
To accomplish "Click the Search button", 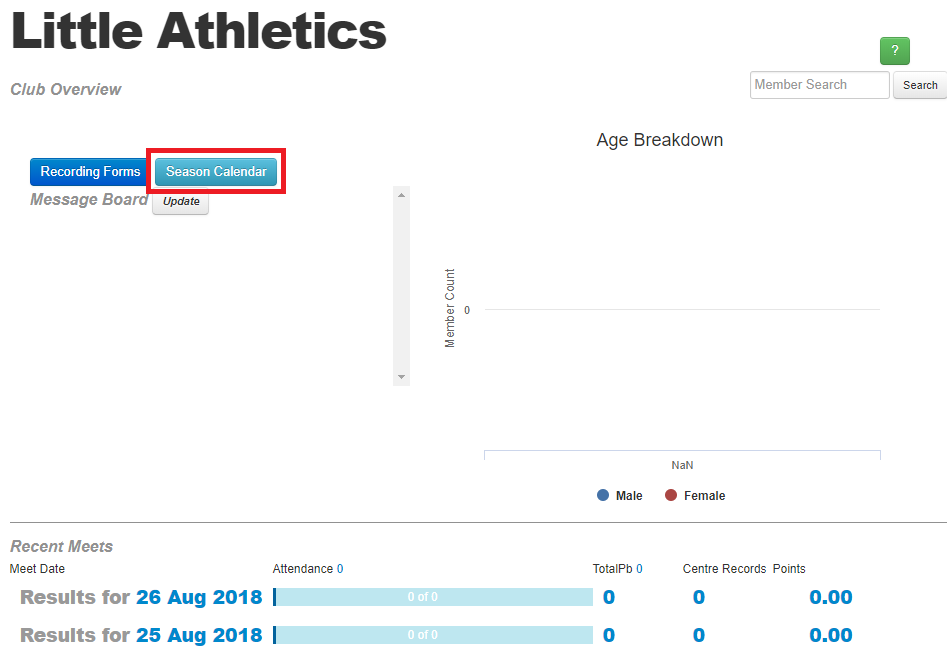I will click(x=920, y=85).
